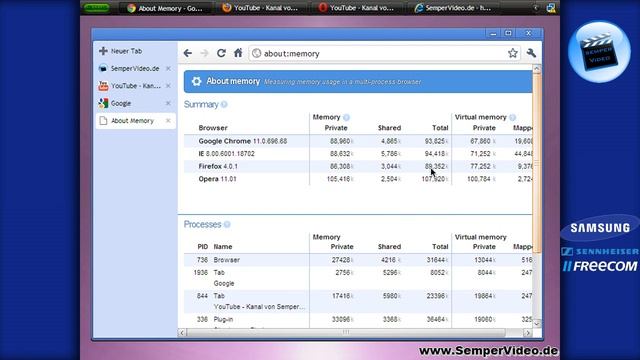Bookmark page with the star icon
The width and height of the screenshot is (640, 360).
pyautogui.click(x=513, y=53)
